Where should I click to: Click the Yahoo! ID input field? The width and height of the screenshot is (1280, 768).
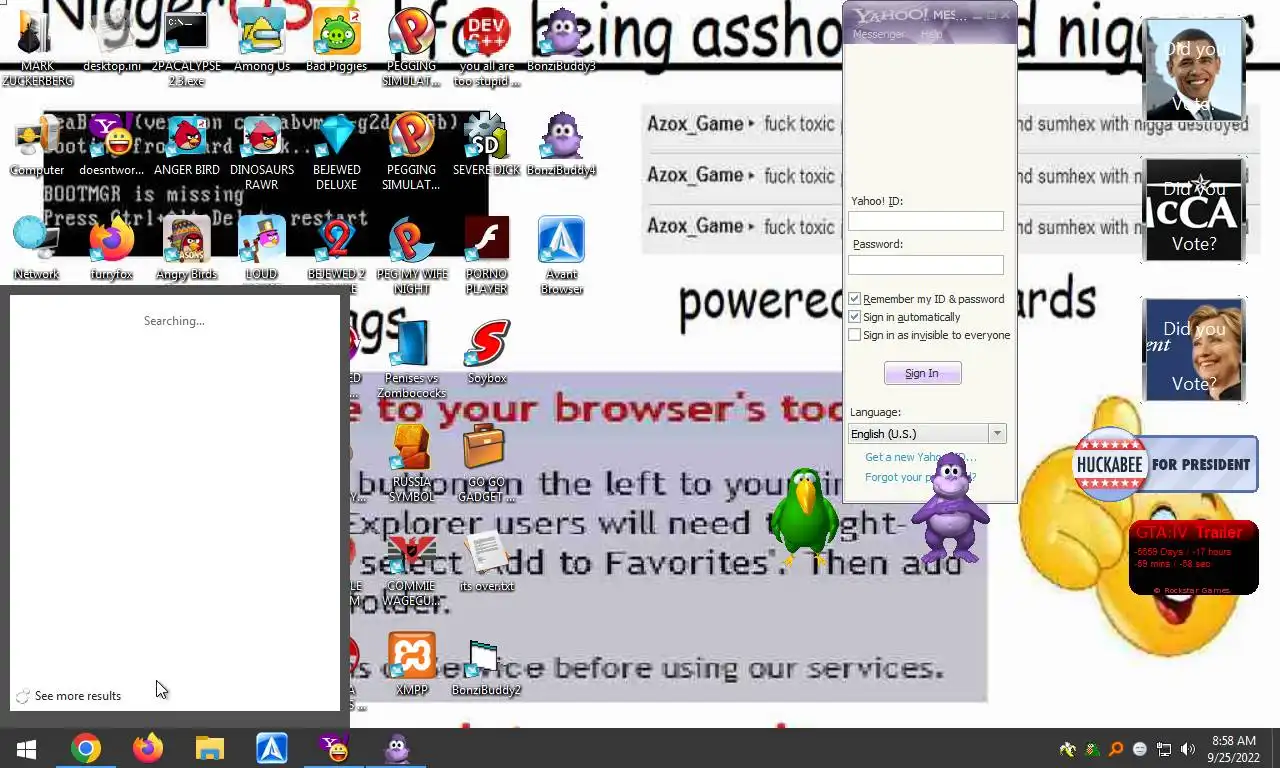(926, 221)
